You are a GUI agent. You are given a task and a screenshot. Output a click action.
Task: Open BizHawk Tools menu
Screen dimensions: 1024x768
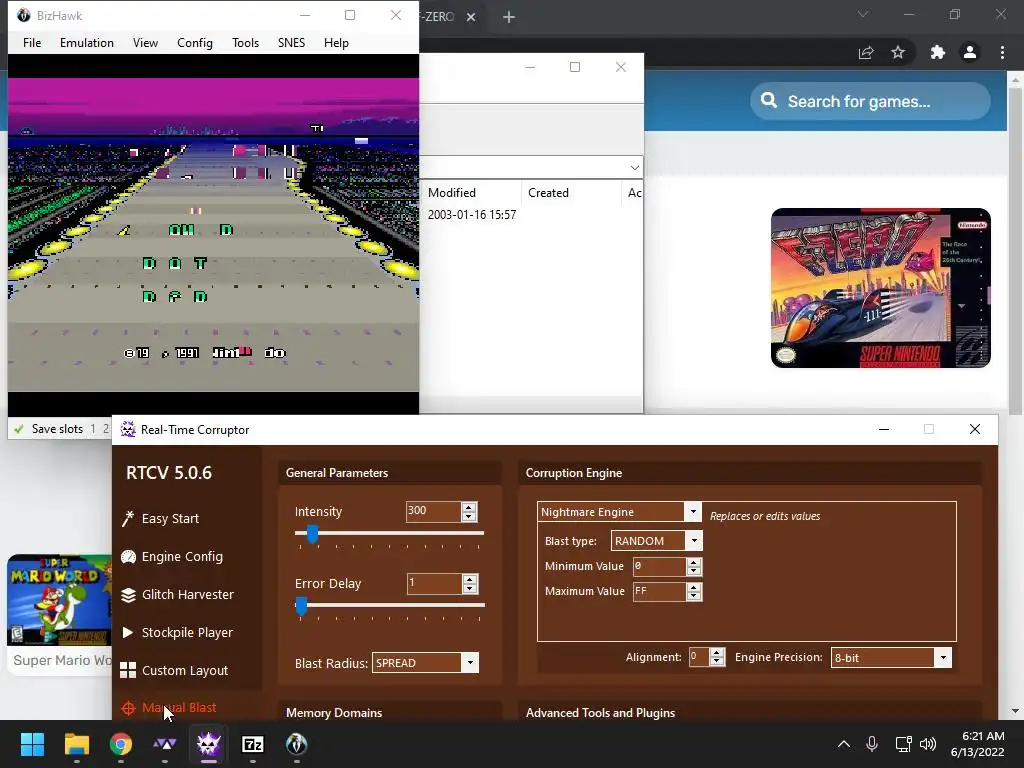pyautogui.click(x=246, y=42)
